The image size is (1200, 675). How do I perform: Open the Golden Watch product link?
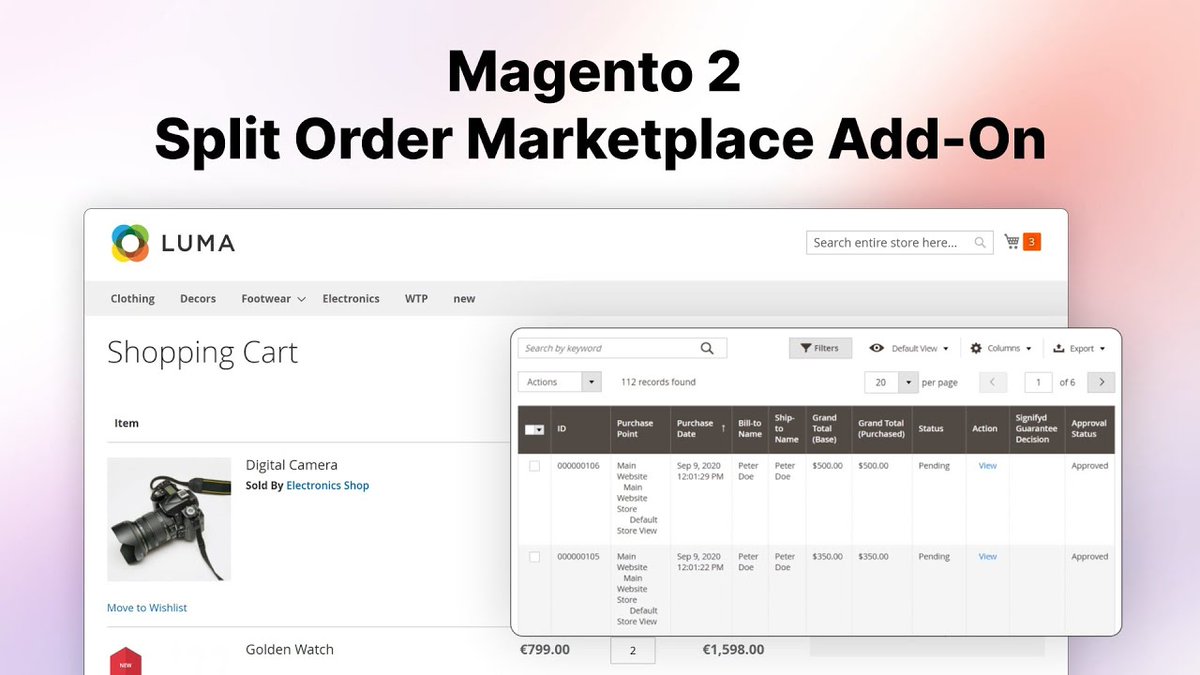[x=290, y=650]
